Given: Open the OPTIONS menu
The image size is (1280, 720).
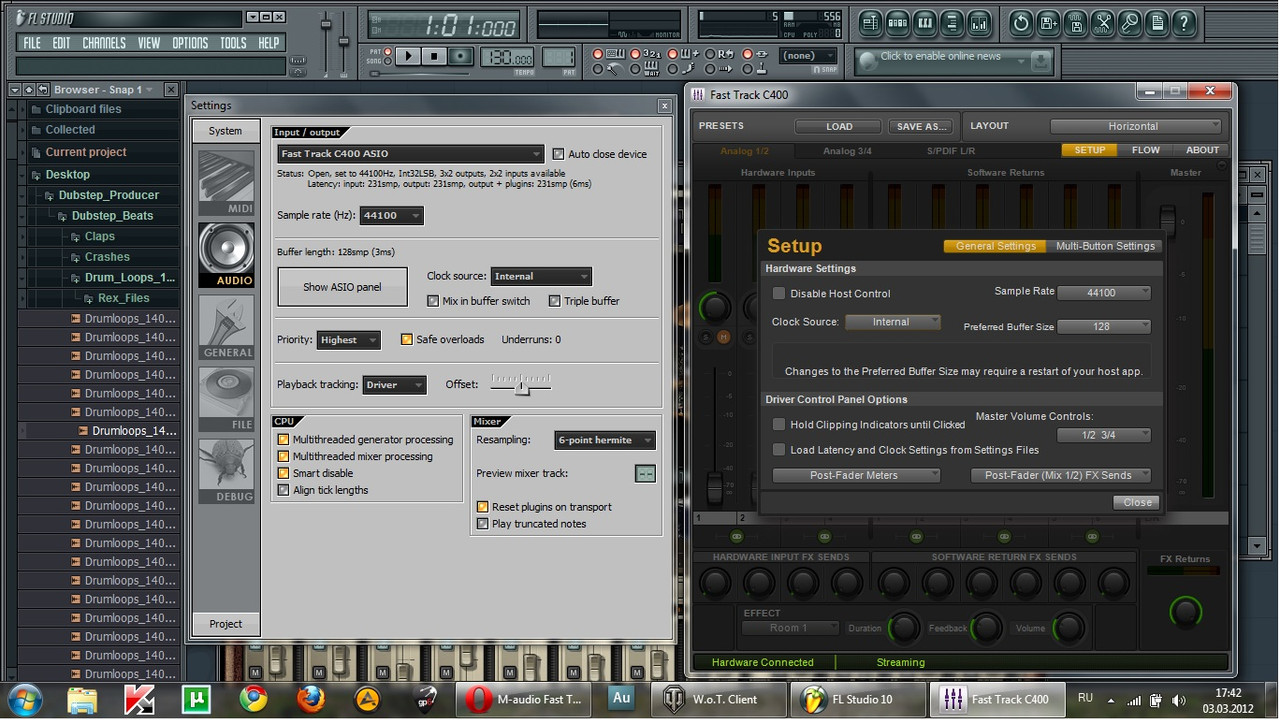Looking at the screenshot, I should (190, 43).
